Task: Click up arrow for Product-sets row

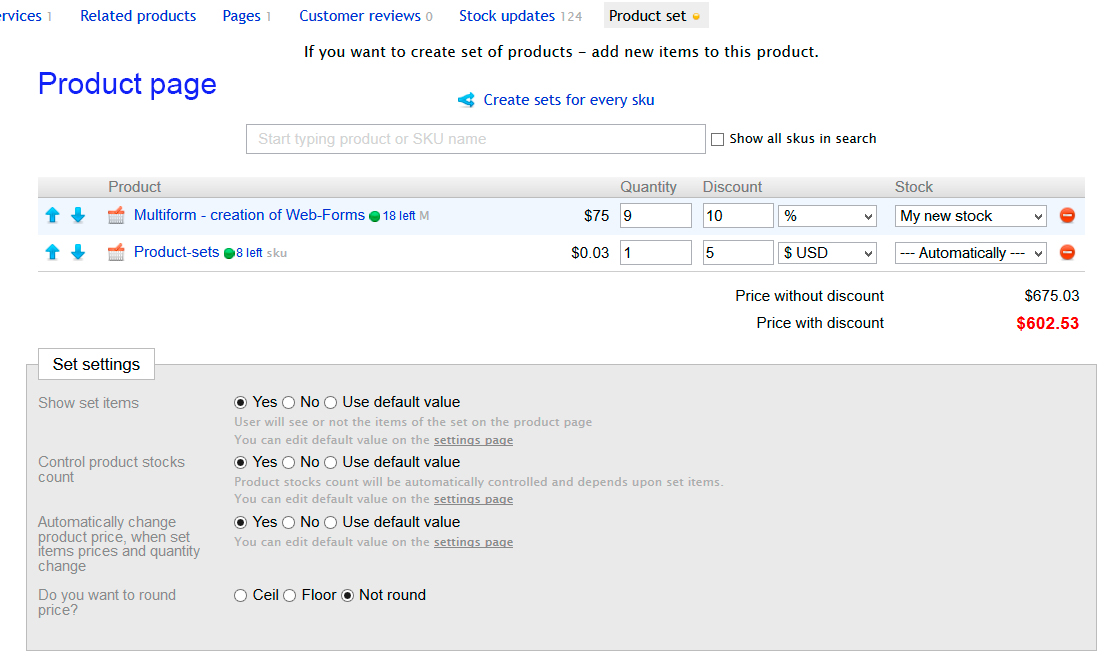Action: tap(53, 253)
